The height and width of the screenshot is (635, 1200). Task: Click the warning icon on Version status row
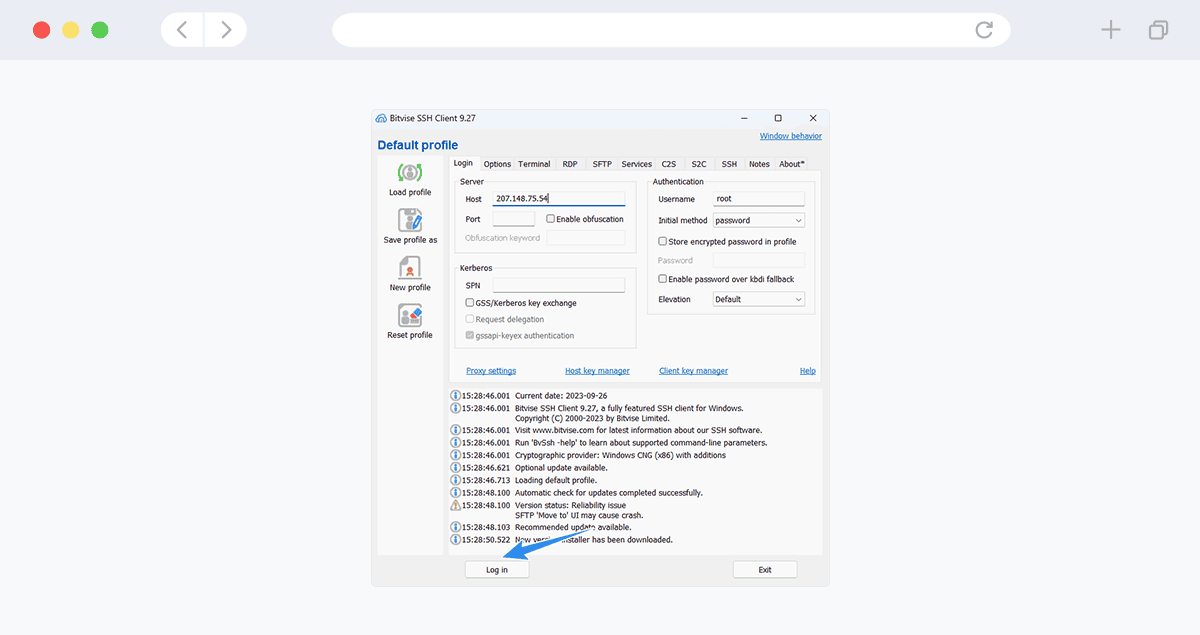click(x=456, y=505)
